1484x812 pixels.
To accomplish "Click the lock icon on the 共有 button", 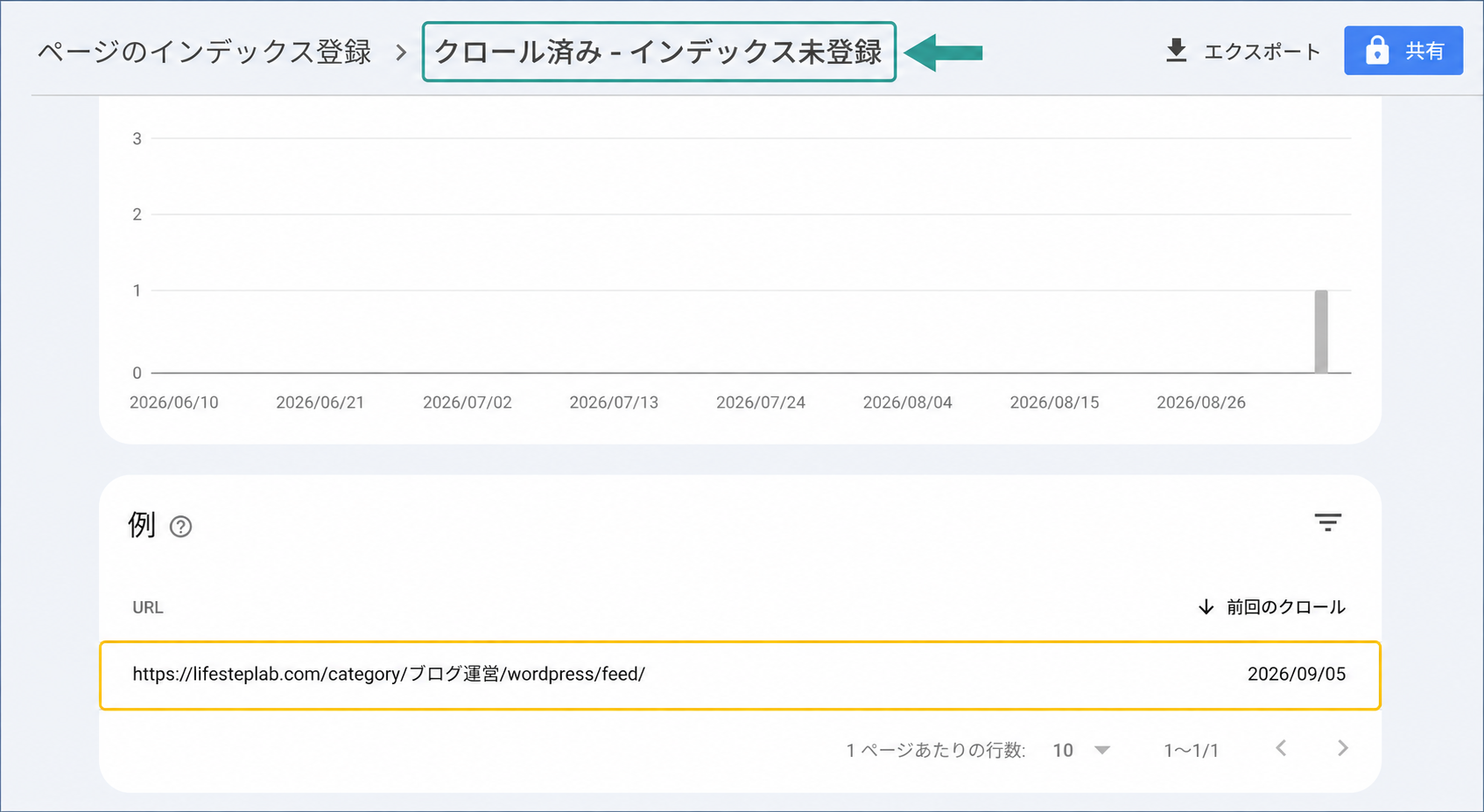I will (1377, 50).
